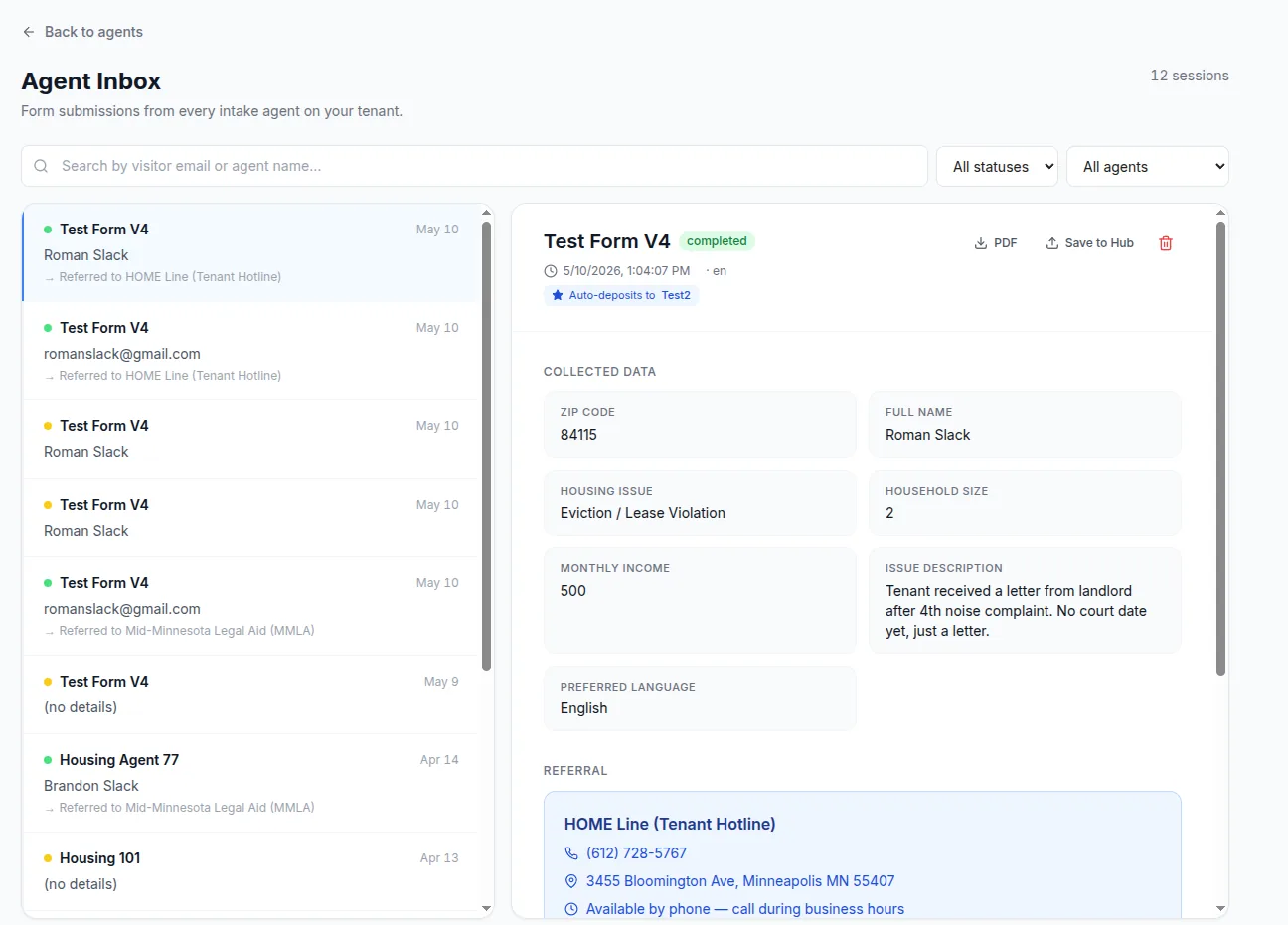1288x925 pixels.
Task: Open the Test2 auto-deposit link
Action: (676, 295)
